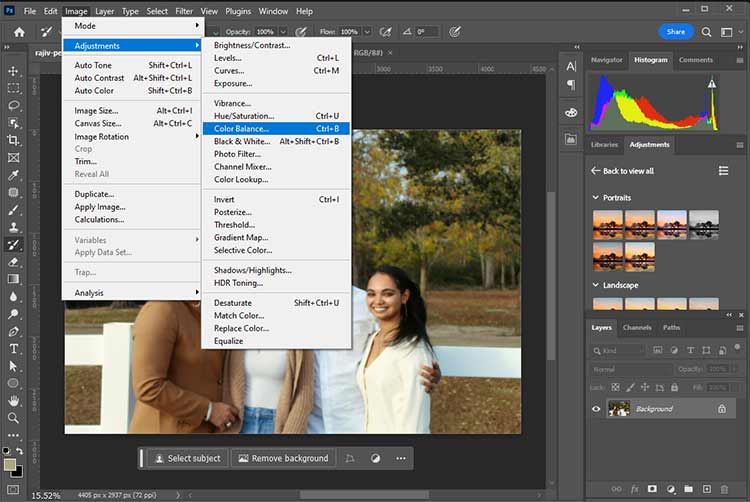The height and width of the screenshot is (502, 750).
Task: Select the Move tool
Action: [x=13, y=71]
